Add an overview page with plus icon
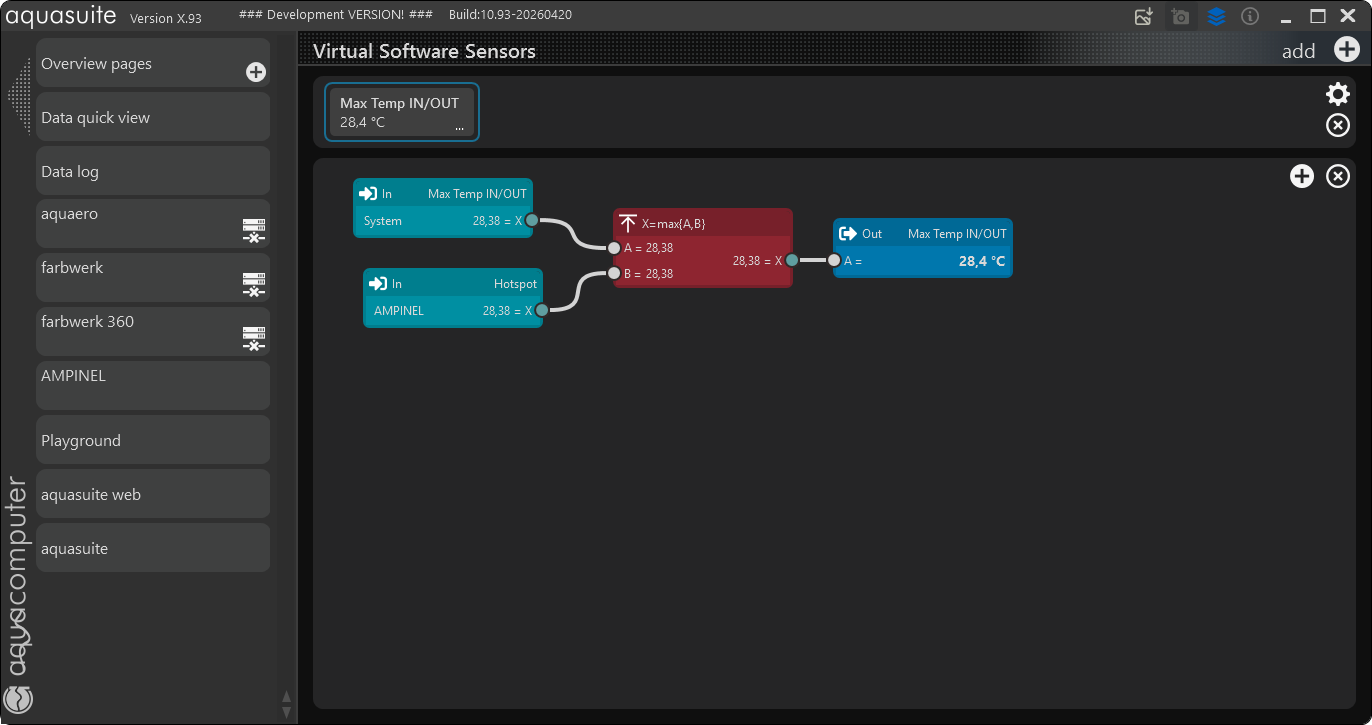Viewport: 1372px width, 725px height. [256, 72]
